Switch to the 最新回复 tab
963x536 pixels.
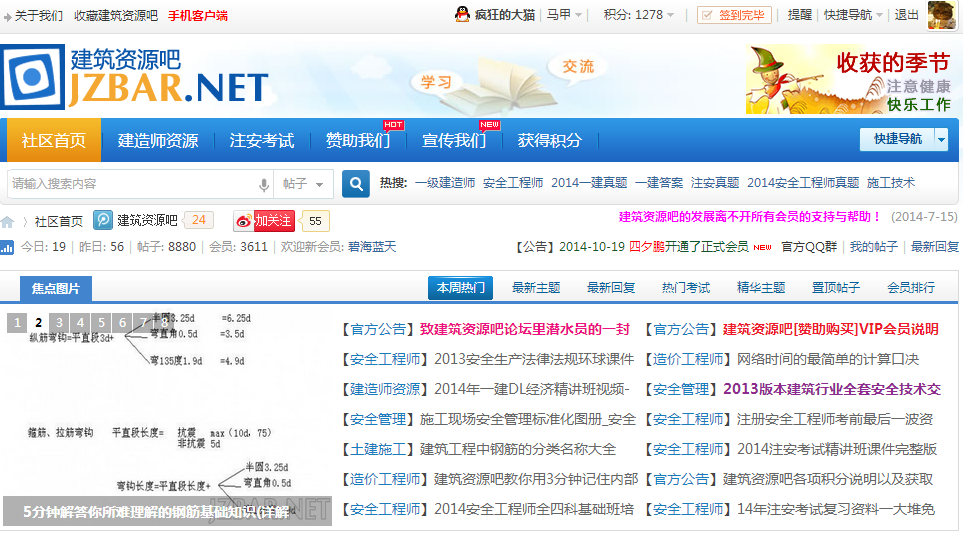pyautogui.click(x=611, y=288)
